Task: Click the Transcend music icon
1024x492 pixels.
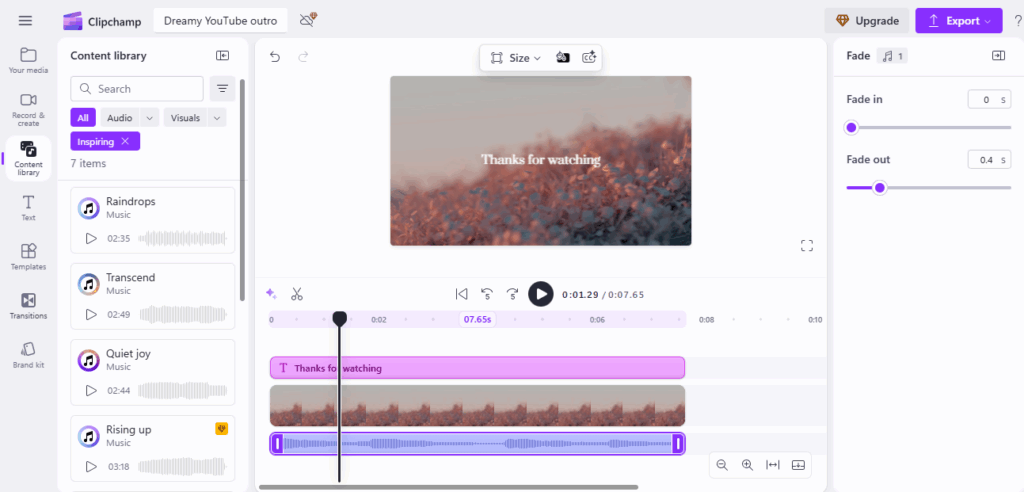Action: click(x=88, y=284)
